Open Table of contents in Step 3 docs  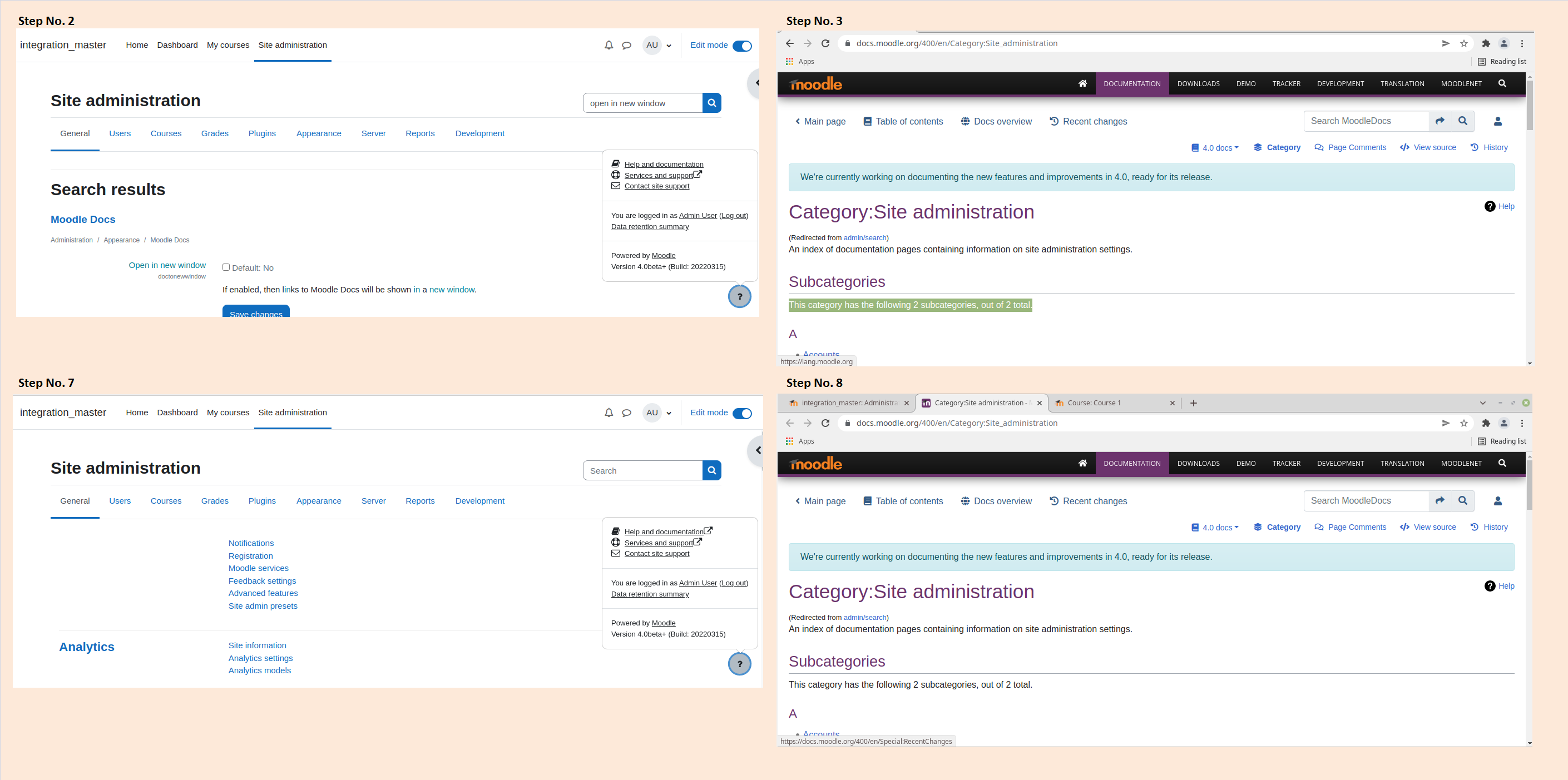(x=903, y=122)
